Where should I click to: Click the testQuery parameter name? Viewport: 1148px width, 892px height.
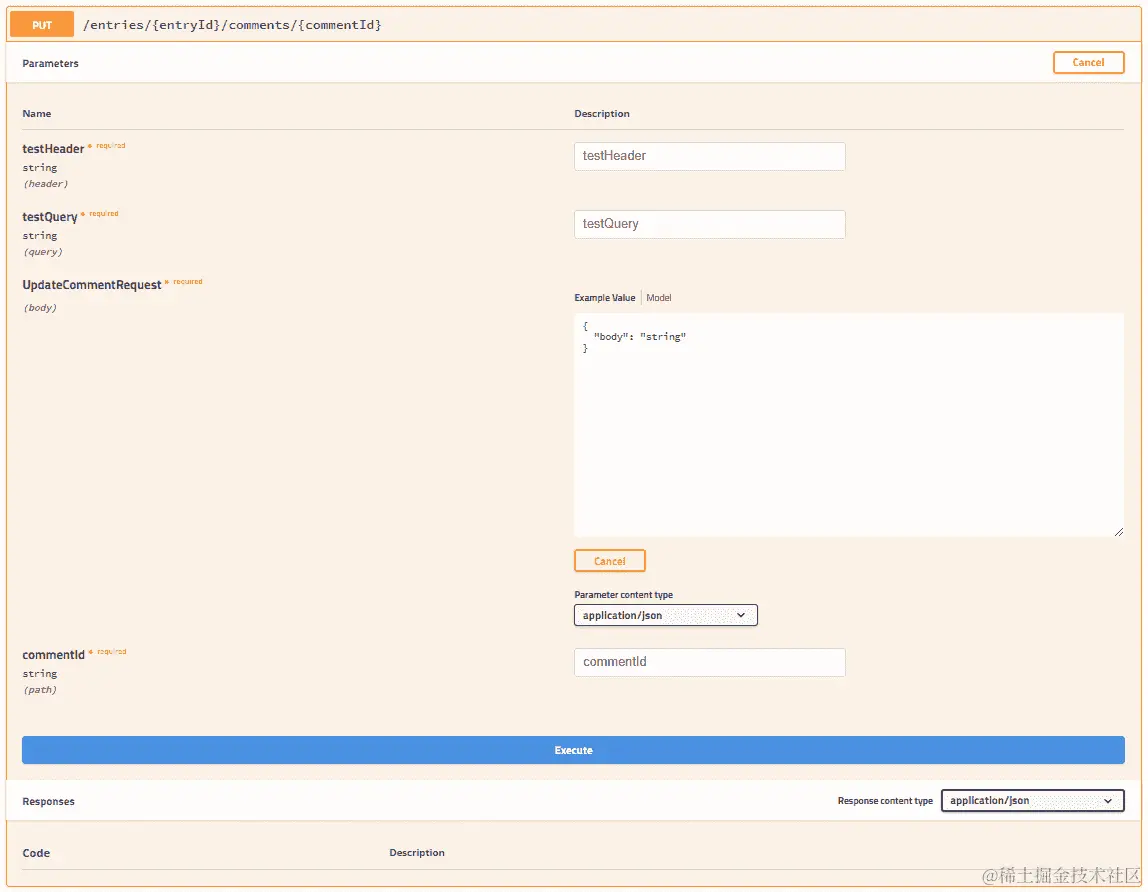tap(49, 217)
